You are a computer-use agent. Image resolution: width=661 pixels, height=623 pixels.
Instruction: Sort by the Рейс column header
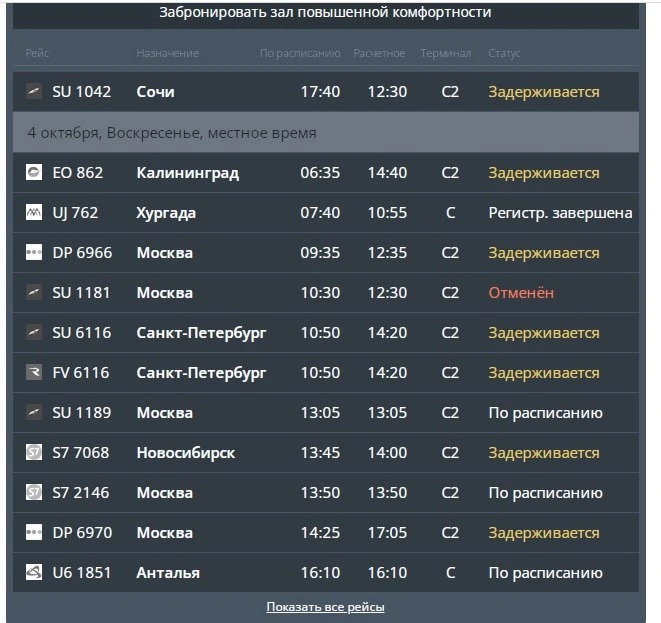pos(37,53)
